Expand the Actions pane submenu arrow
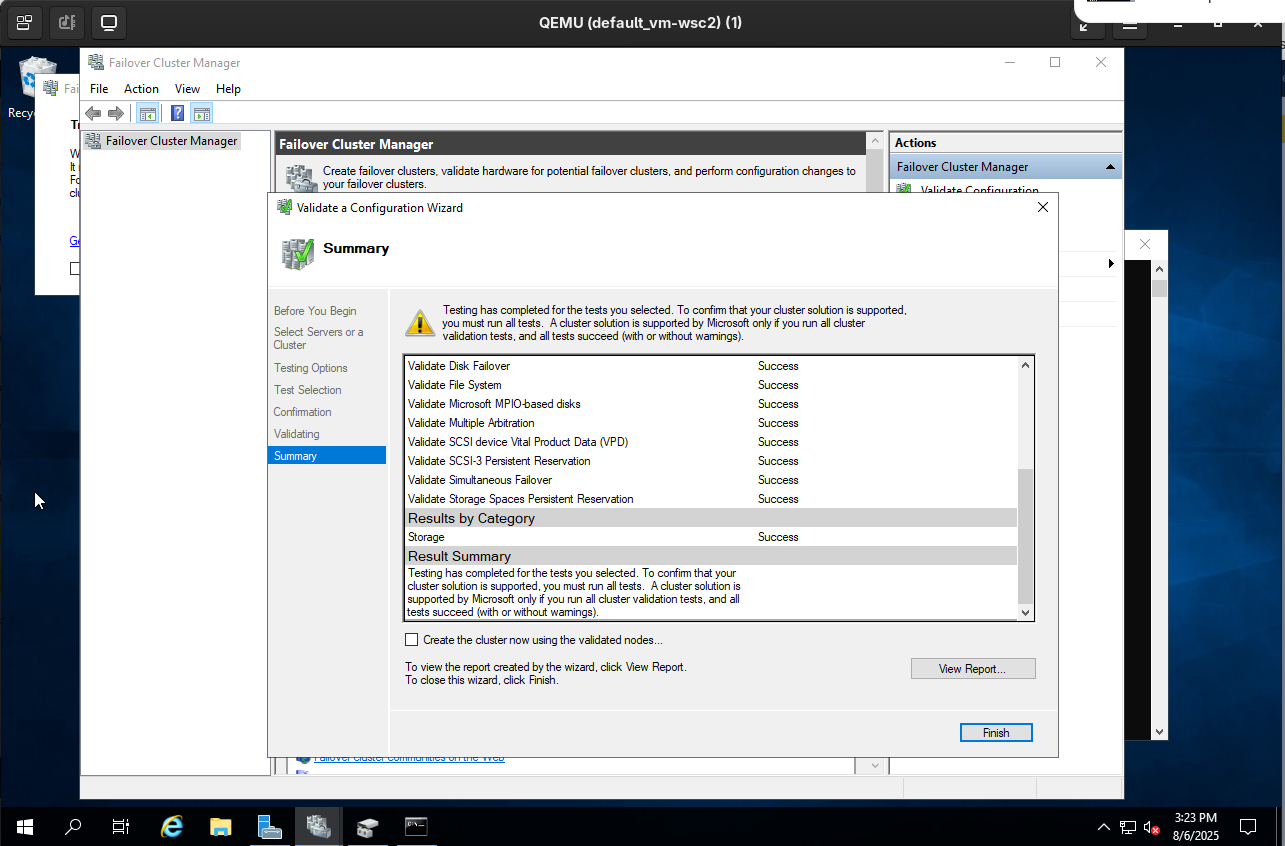 [x=1111, y=264]
